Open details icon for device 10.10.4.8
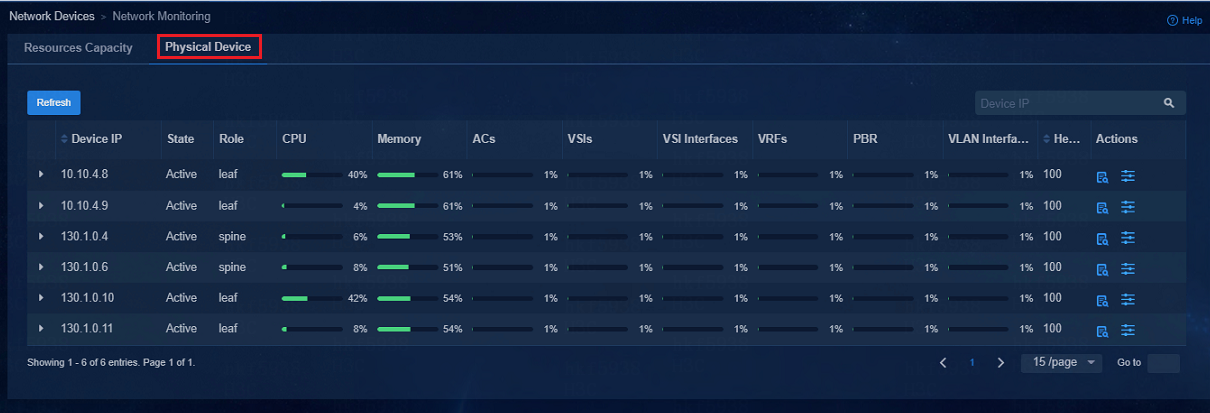The image size is (1210, 413). 1102,177
